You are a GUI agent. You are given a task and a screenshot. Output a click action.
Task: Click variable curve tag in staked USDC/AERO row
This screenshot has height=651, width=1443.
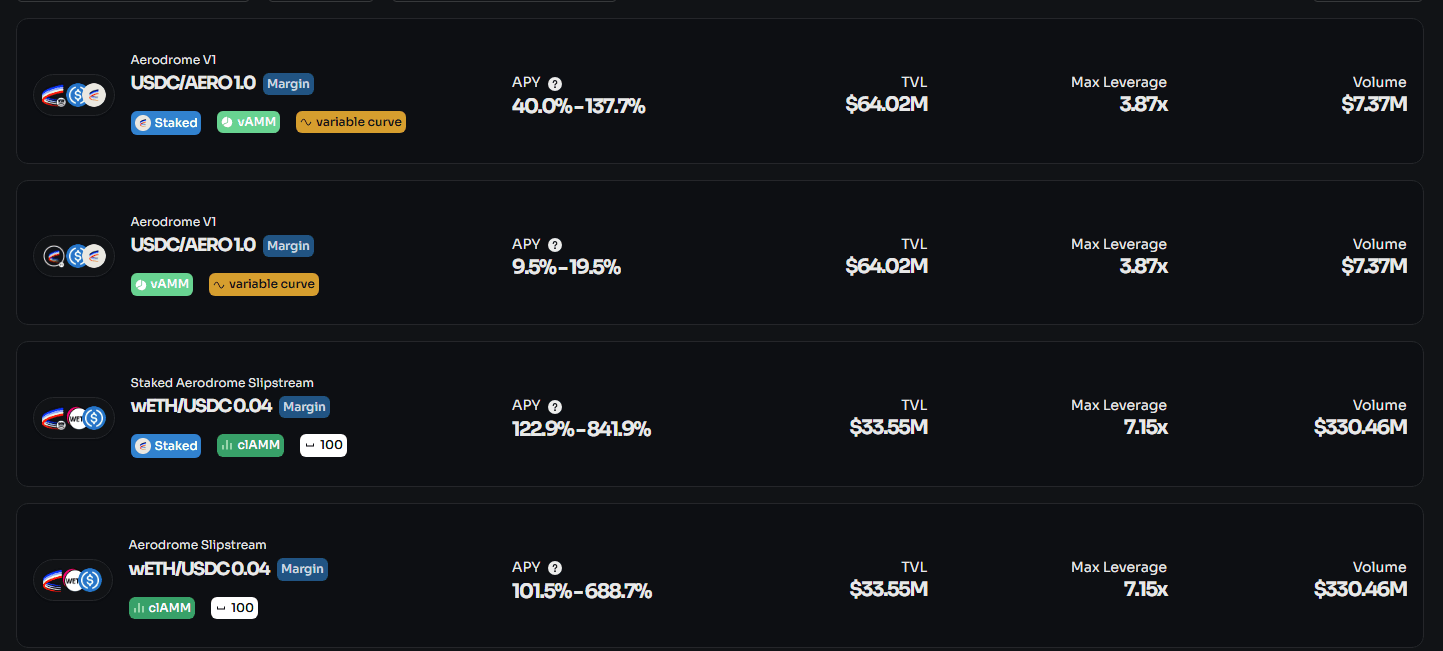tap(351, 122)
